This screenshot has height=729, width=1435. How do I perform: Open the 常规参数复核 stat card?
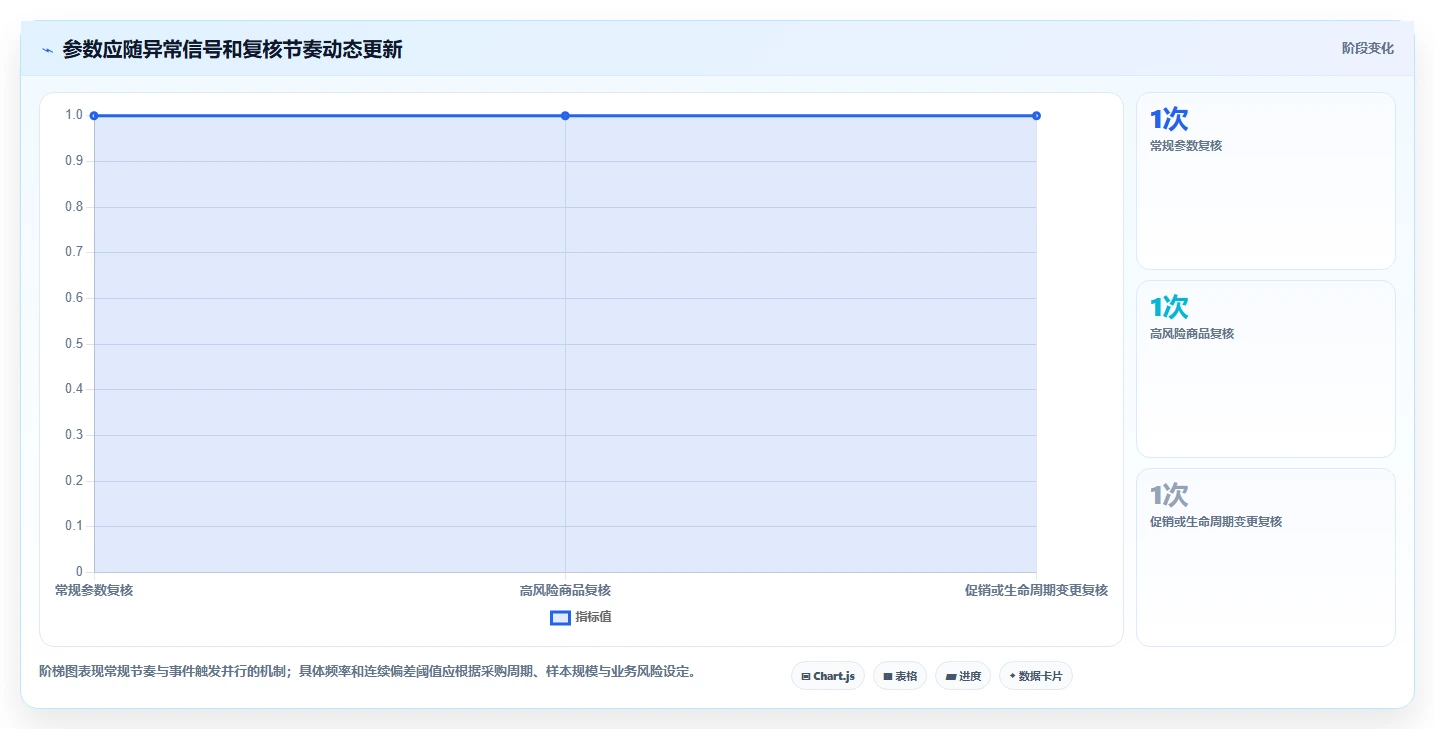[x=1265, y=181]
